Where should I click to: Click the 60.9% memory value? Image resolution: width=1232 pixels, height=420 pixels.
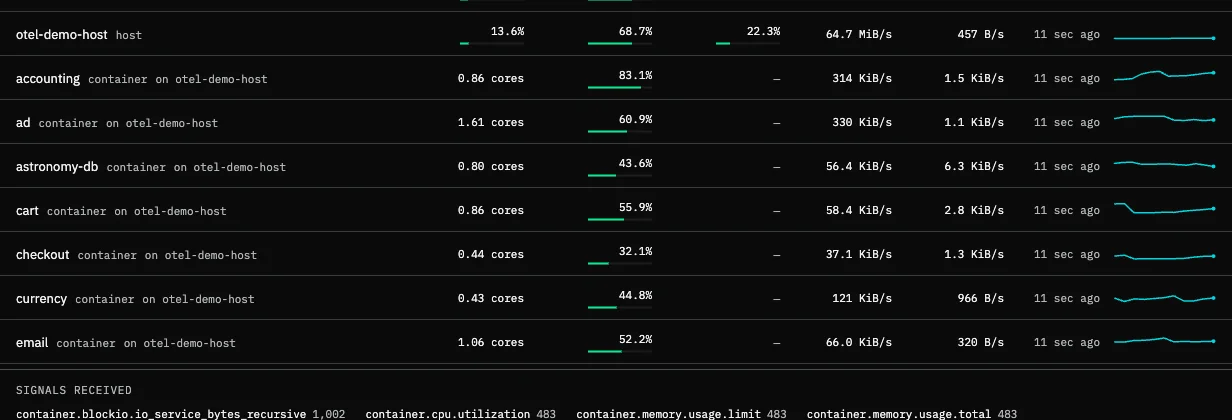(x=635, y=119)
